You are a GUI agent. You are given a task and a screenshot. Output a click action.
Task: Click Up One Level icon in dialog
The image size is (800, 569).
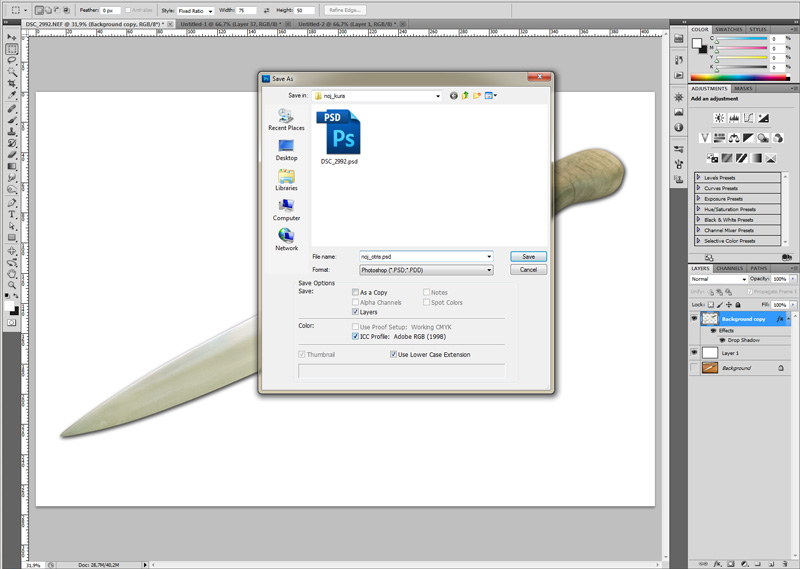tap(465, 95)
